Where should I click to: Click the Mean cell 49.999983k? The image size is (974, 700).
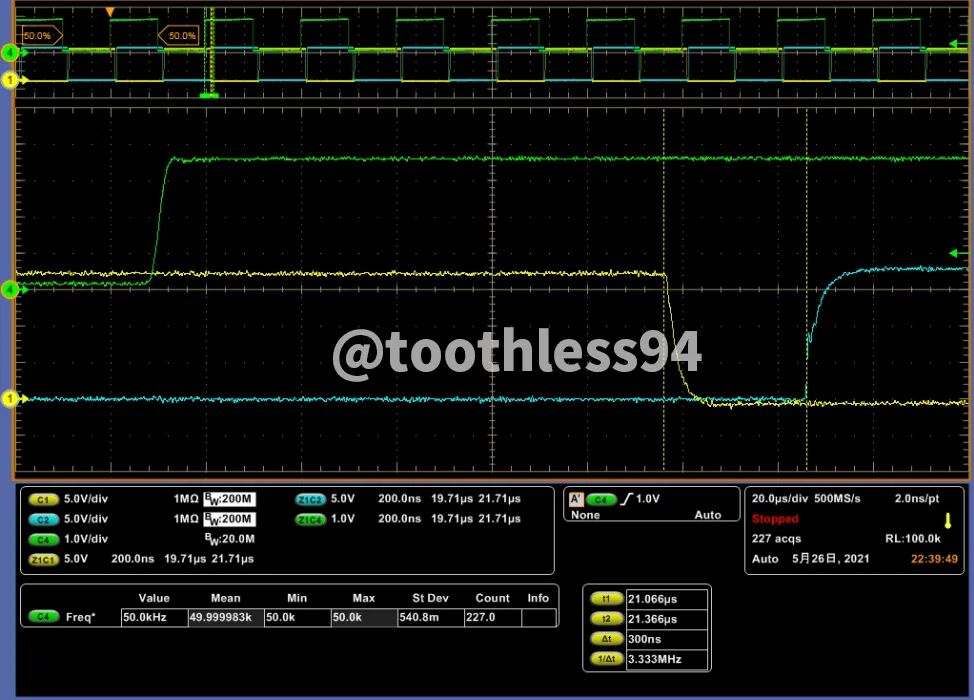click(225, 617)
